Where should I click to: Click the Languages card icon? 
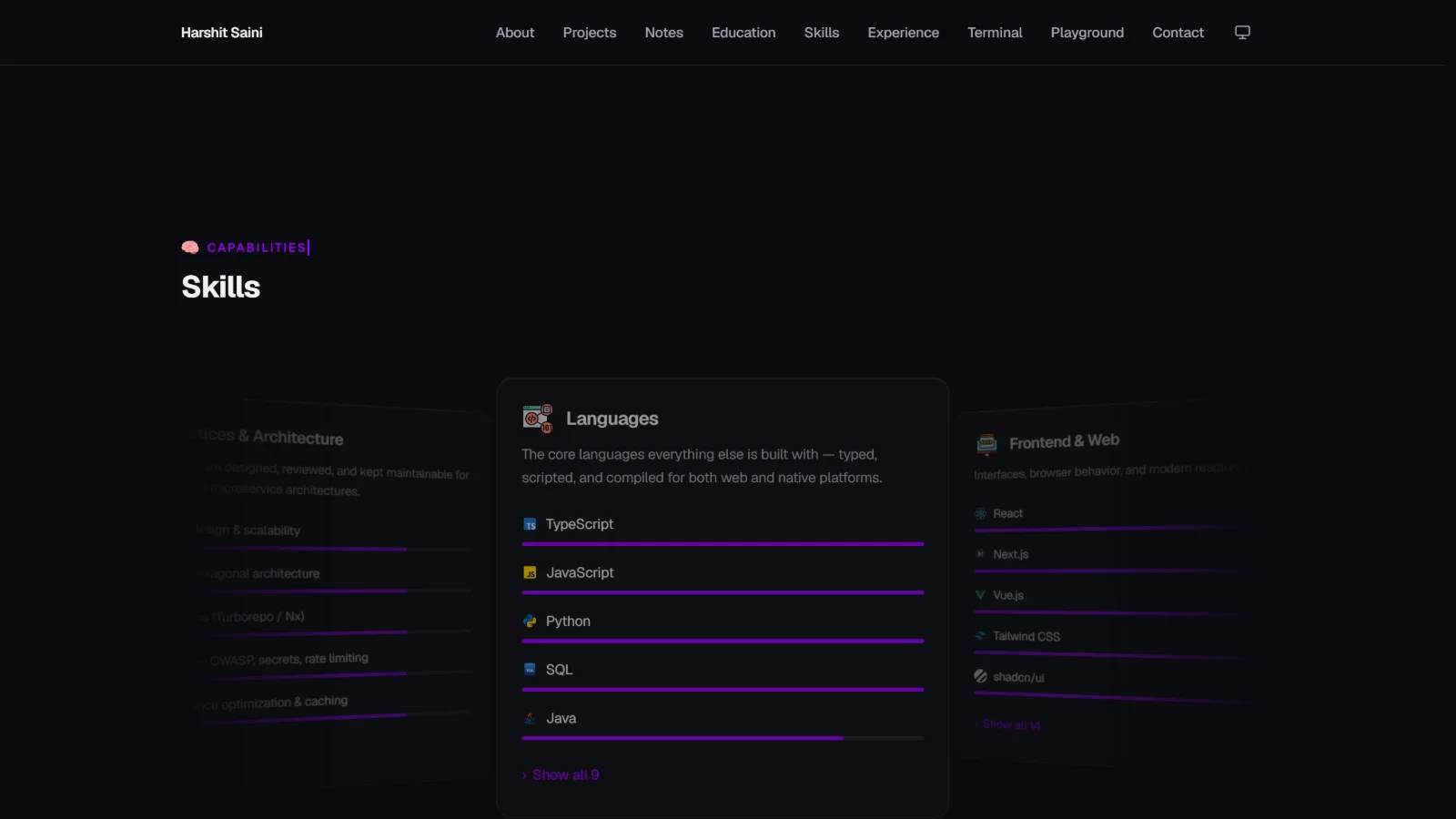[x=538, y=419]
